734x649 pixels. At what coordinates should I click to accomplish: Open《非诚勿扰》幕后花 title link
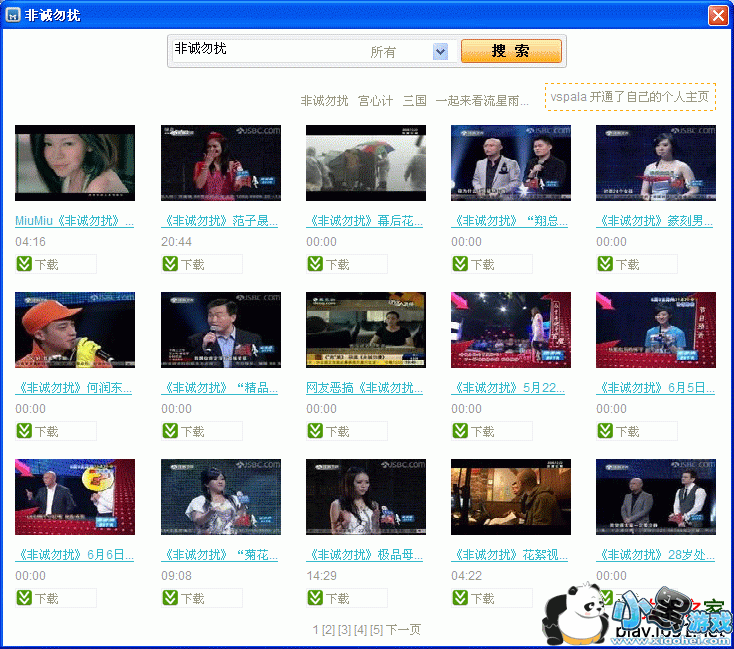[365, 221]
